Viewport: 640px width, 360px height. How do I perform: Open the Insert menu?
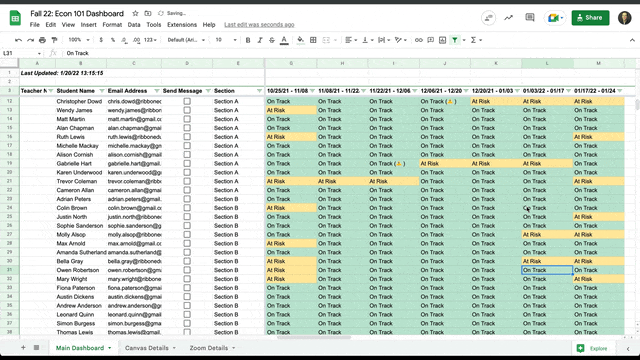click(89, 25)
